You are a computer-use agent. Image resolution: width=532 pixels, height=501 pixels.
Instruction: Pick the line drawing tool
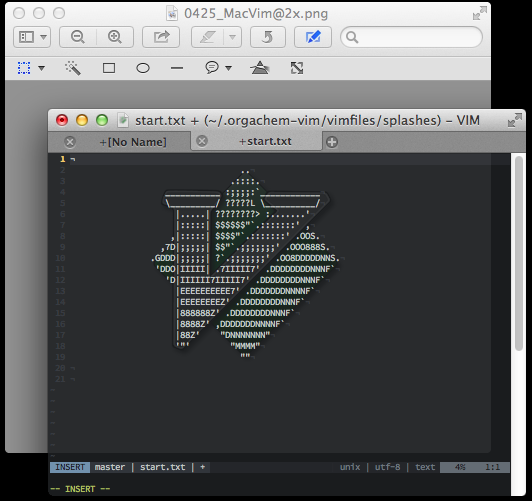177,68
